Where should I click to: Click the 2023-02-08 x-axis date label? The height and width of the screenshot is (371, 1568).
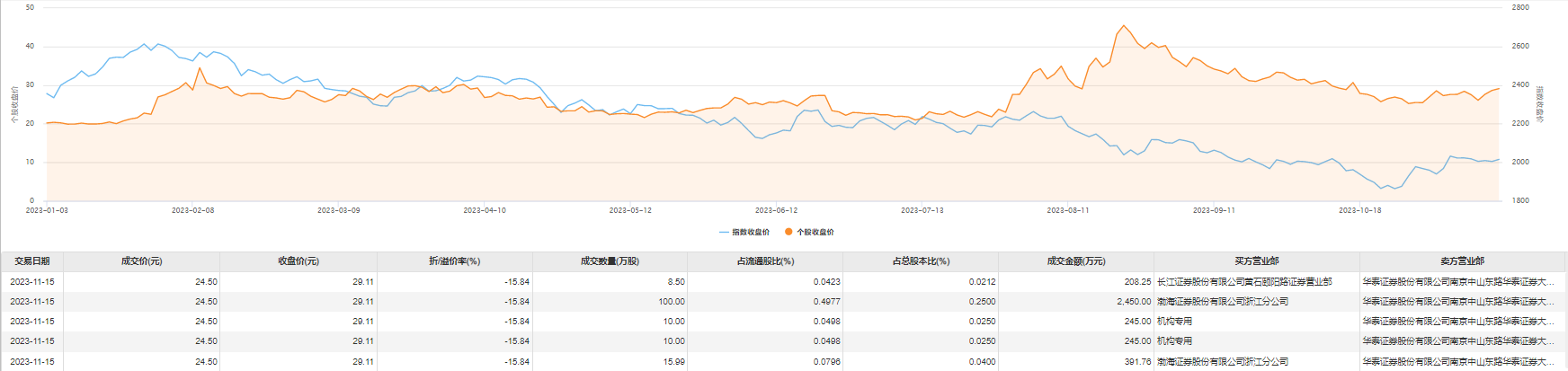coord(192,210)
